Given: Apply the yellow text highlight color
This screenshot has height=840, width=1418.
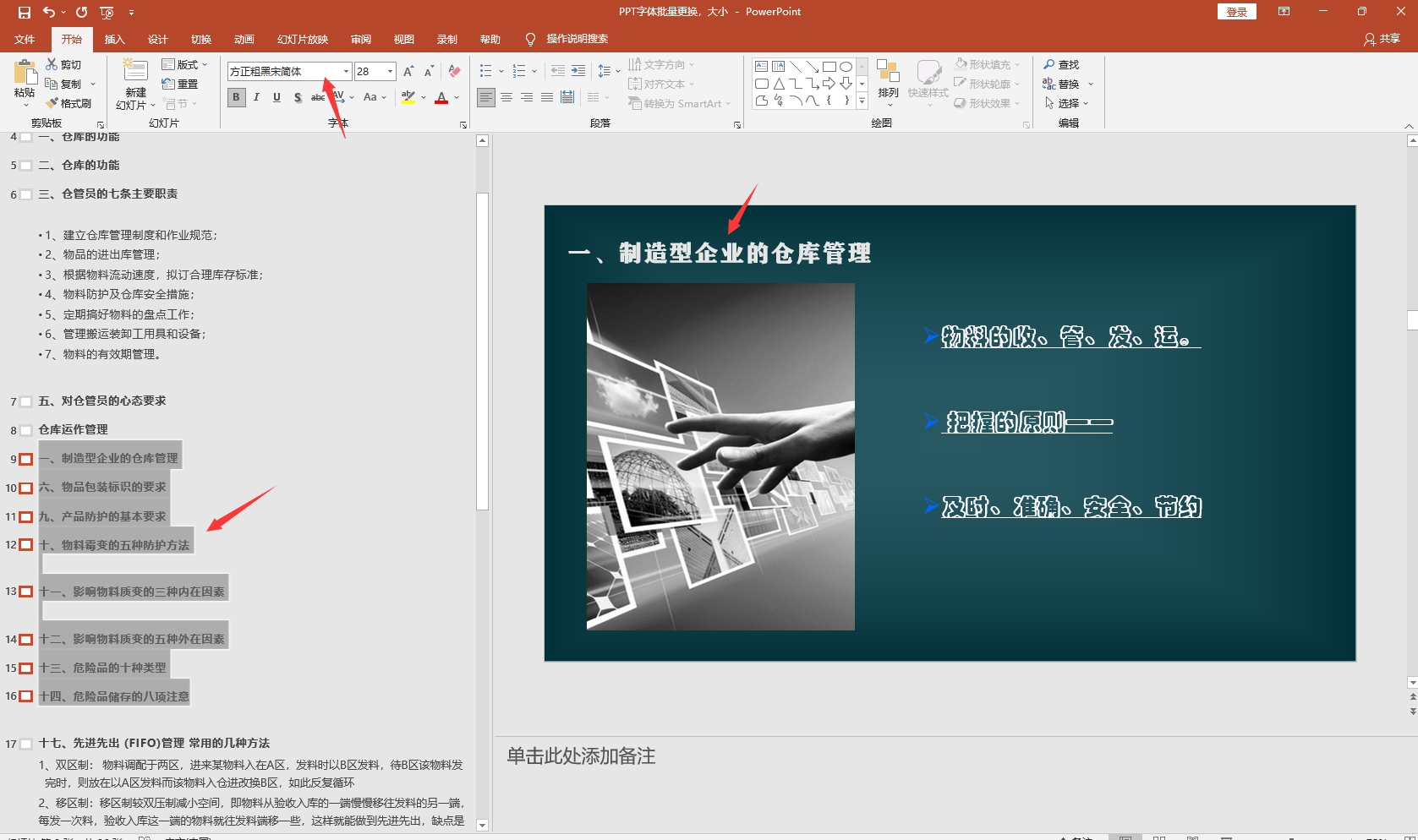Looking at the screenshot, I should [408, 97].
